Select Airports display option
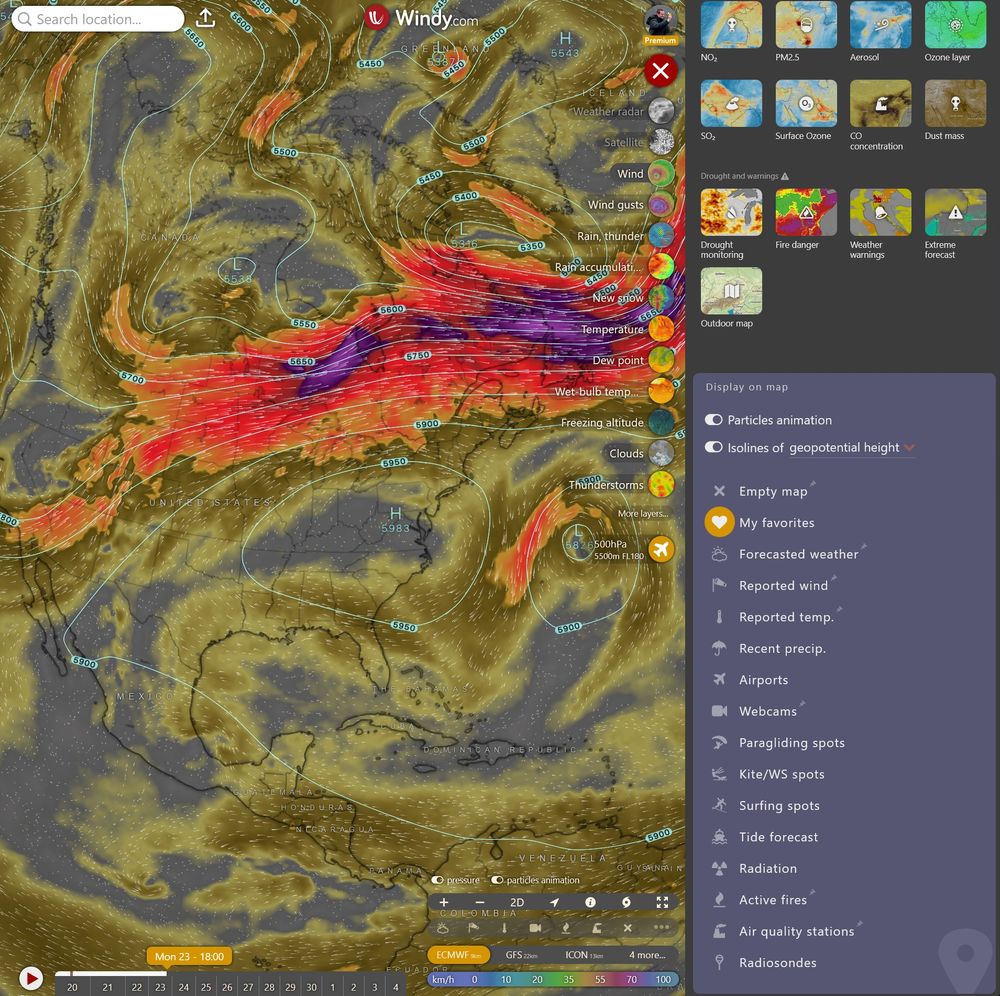The width and height of the screenshot is (1000, 996). click(x=763, y=680)
